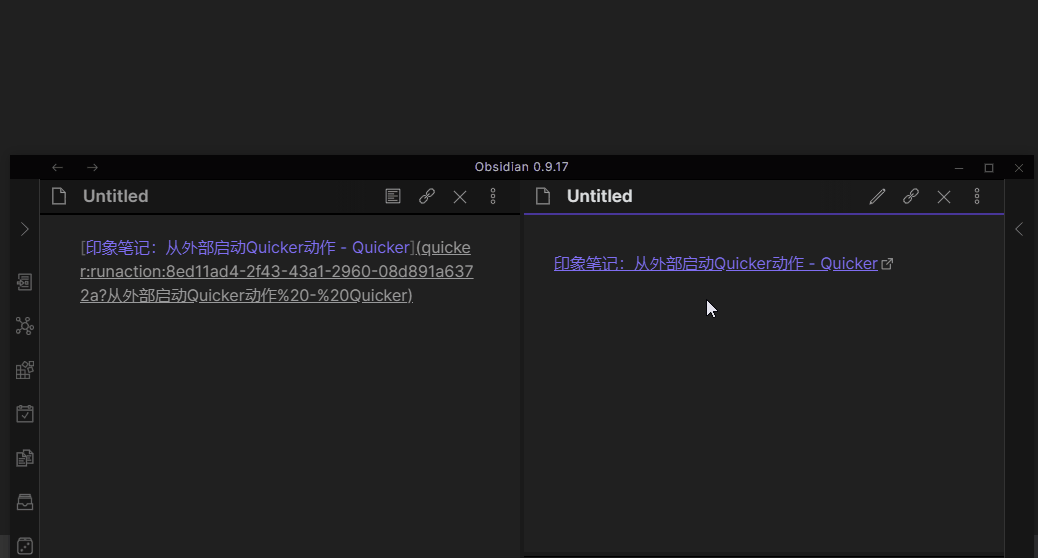Switch left pane to preview mode
The width and height of the screenshot is (1038, 558).
pyautogui.click(x=393, y=197)
